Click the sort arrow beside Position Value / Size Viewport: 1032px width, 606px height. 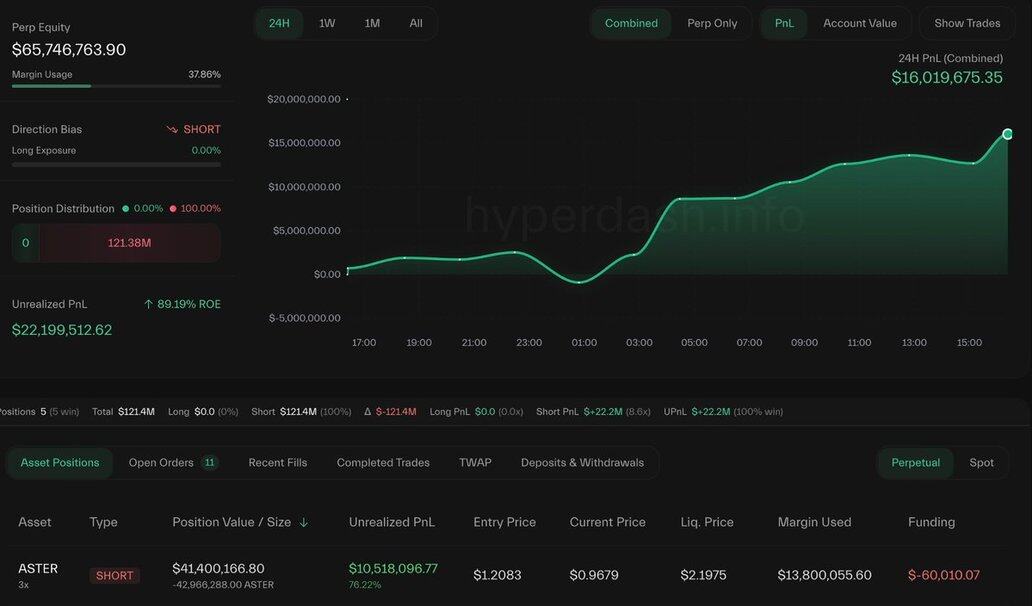click(304, 522)
